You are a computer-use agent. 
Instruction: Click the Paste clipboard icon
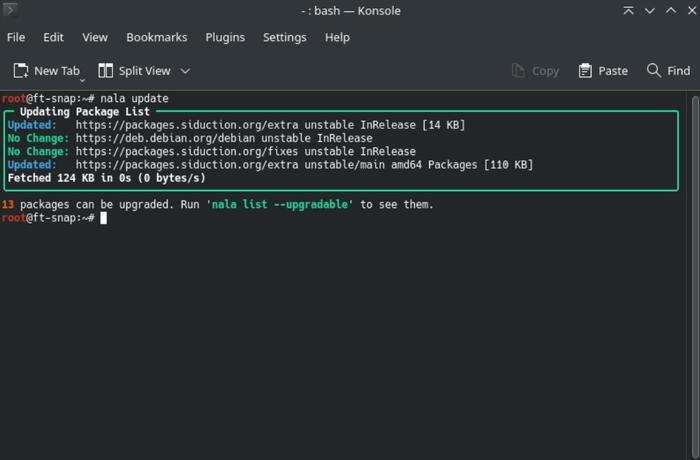[x=585, y=71]
